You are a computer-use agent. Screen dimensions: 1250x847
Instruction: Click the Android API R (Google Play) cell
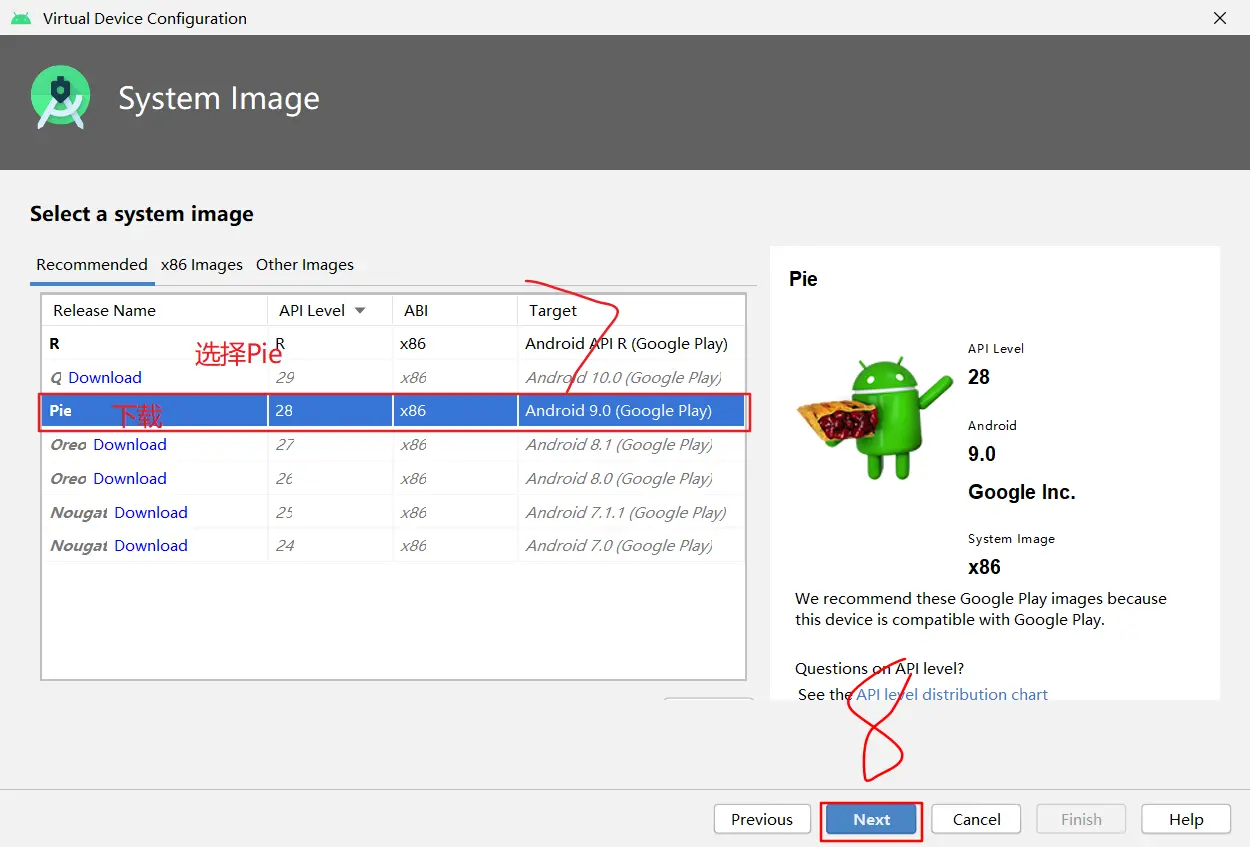pyautogui.click(x=631, y=344)
